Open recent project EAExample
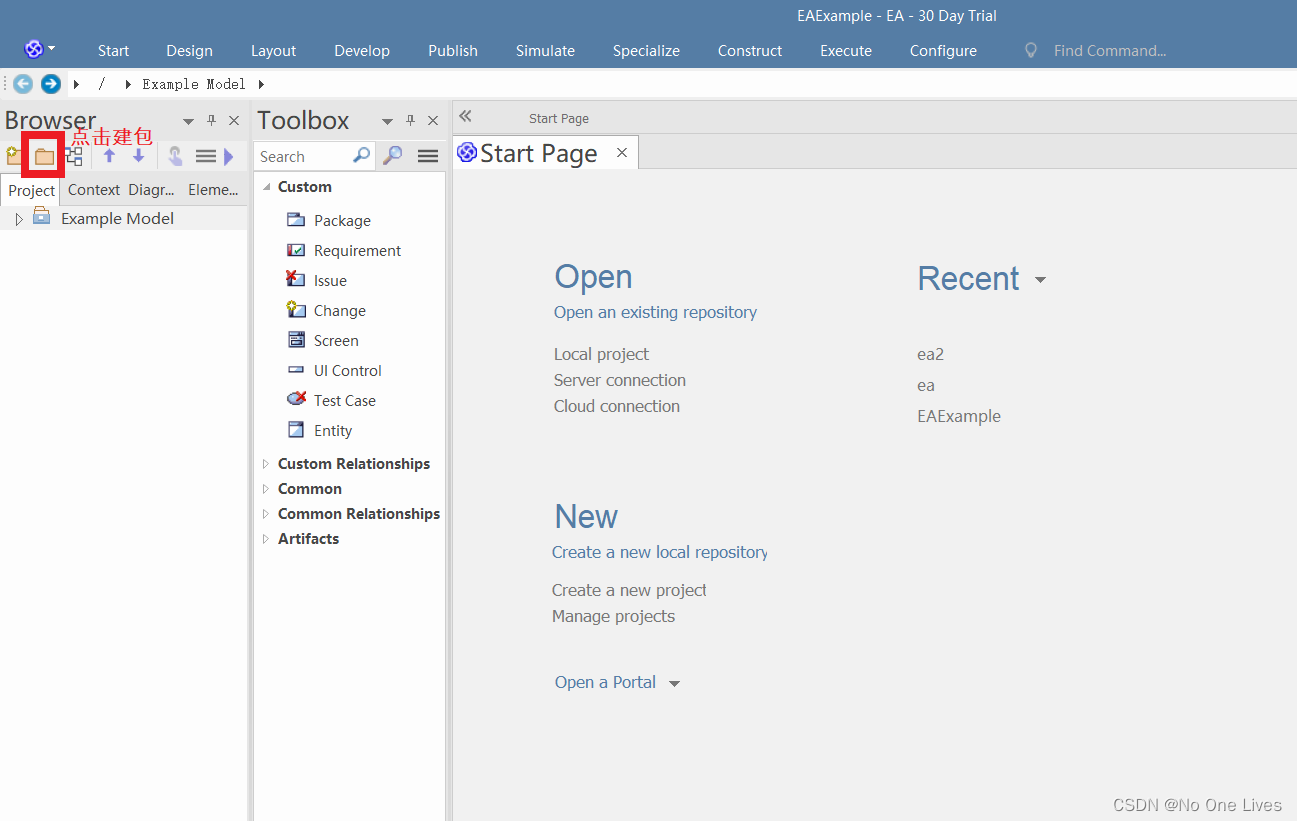 (959, 416)
